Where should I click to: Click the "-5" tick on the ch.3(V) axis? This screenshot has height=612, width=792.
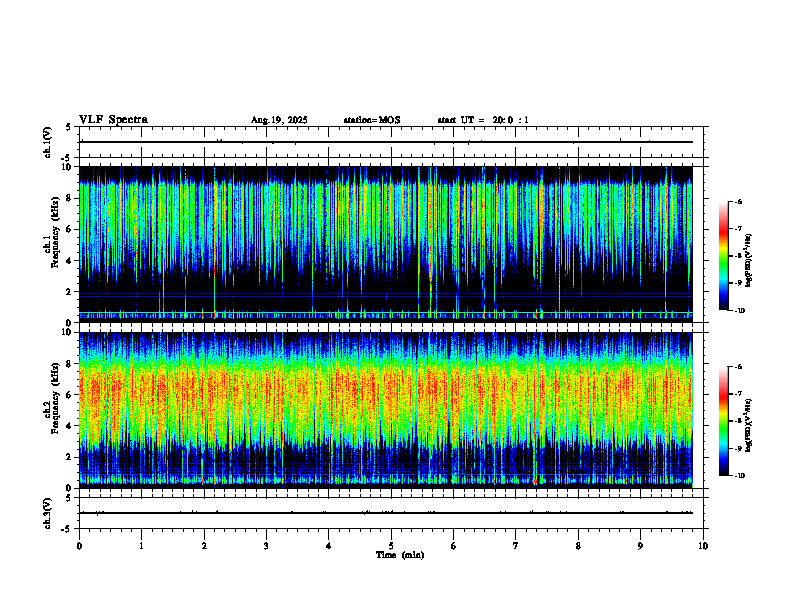tap(66, 529)
